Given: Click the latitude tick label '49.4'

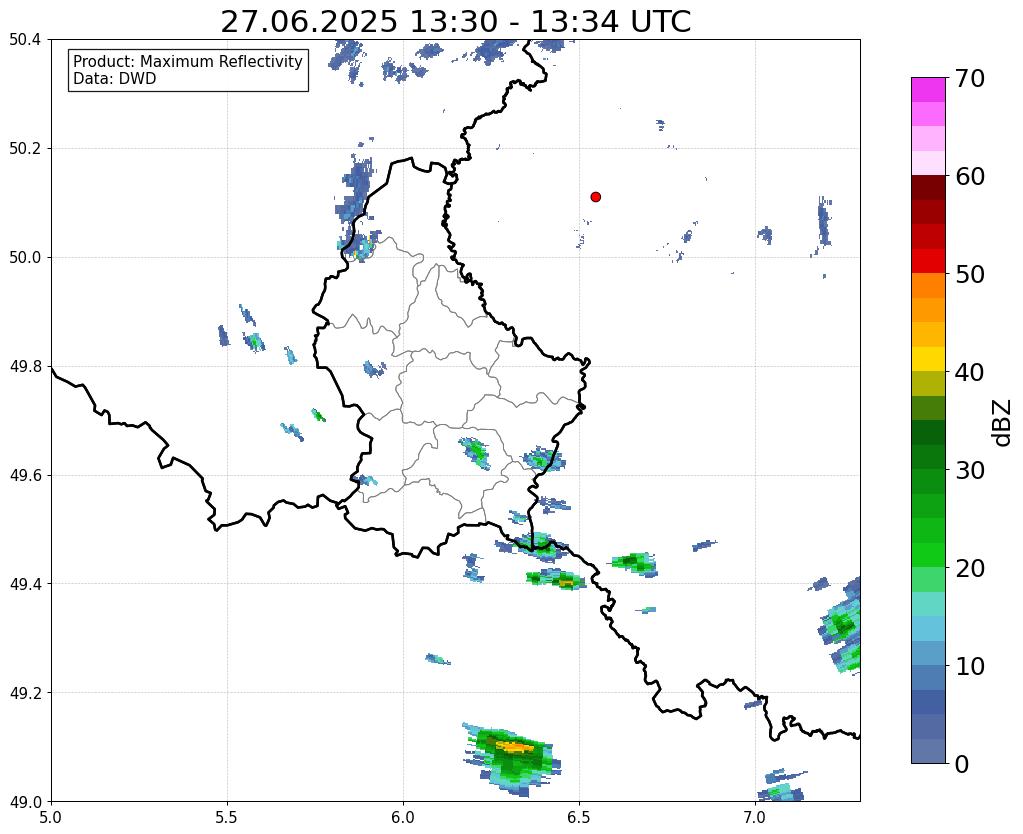Looking at the screenshot, I should coord(25,583).
